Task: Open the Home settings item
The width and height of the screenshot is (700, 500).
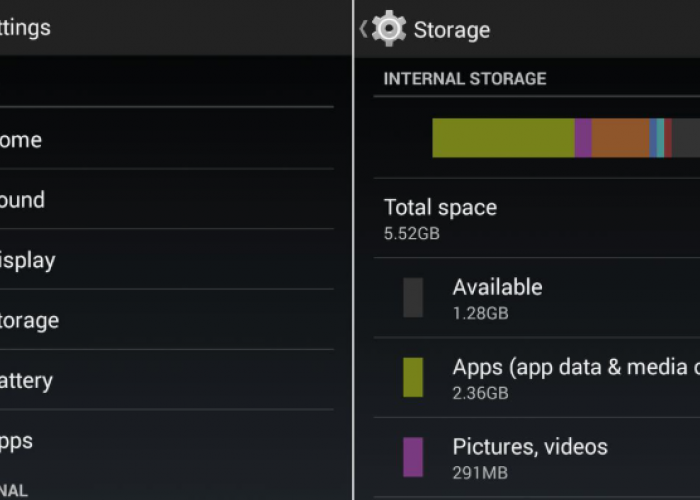Action: [20, 140]
